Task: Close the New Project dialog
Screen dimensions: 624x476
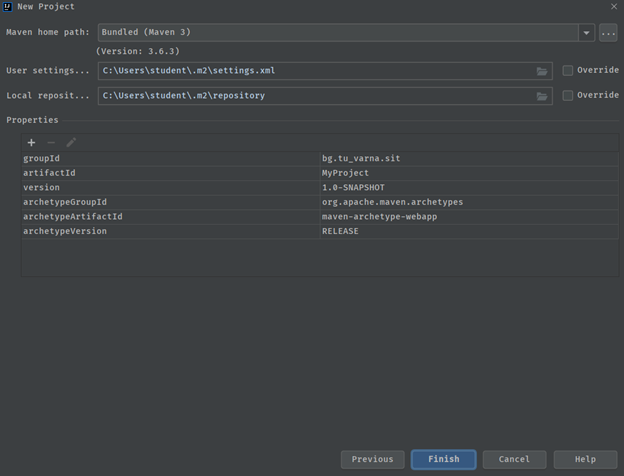Action: coord(613,7)
